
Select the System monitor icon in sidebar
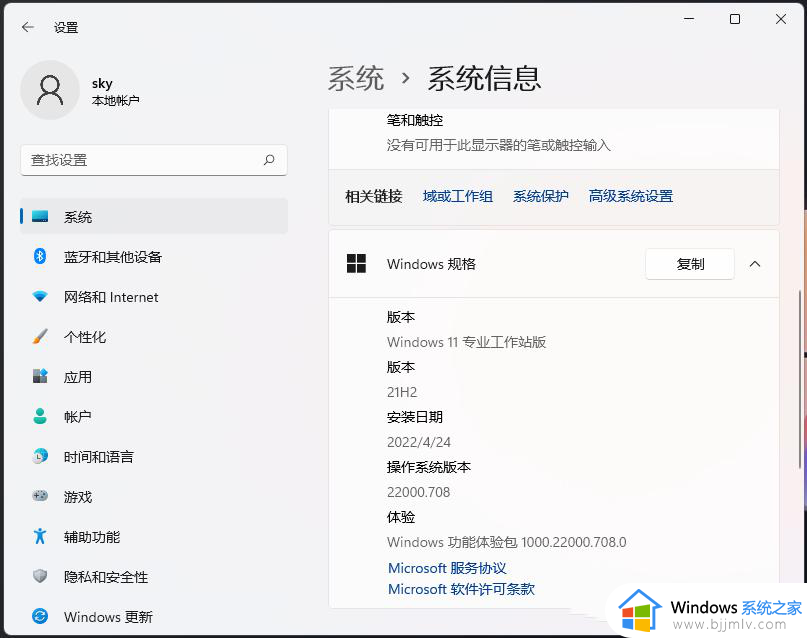point(40,217)
